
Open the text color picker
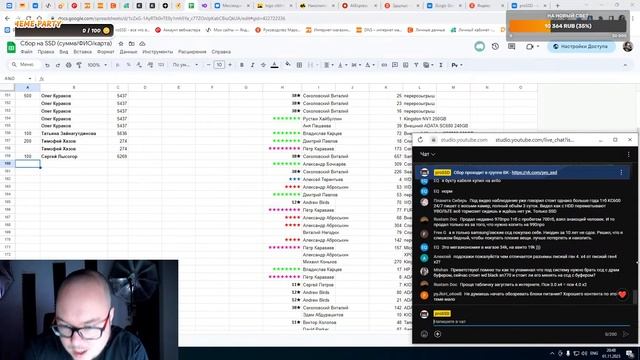[274, 65]
